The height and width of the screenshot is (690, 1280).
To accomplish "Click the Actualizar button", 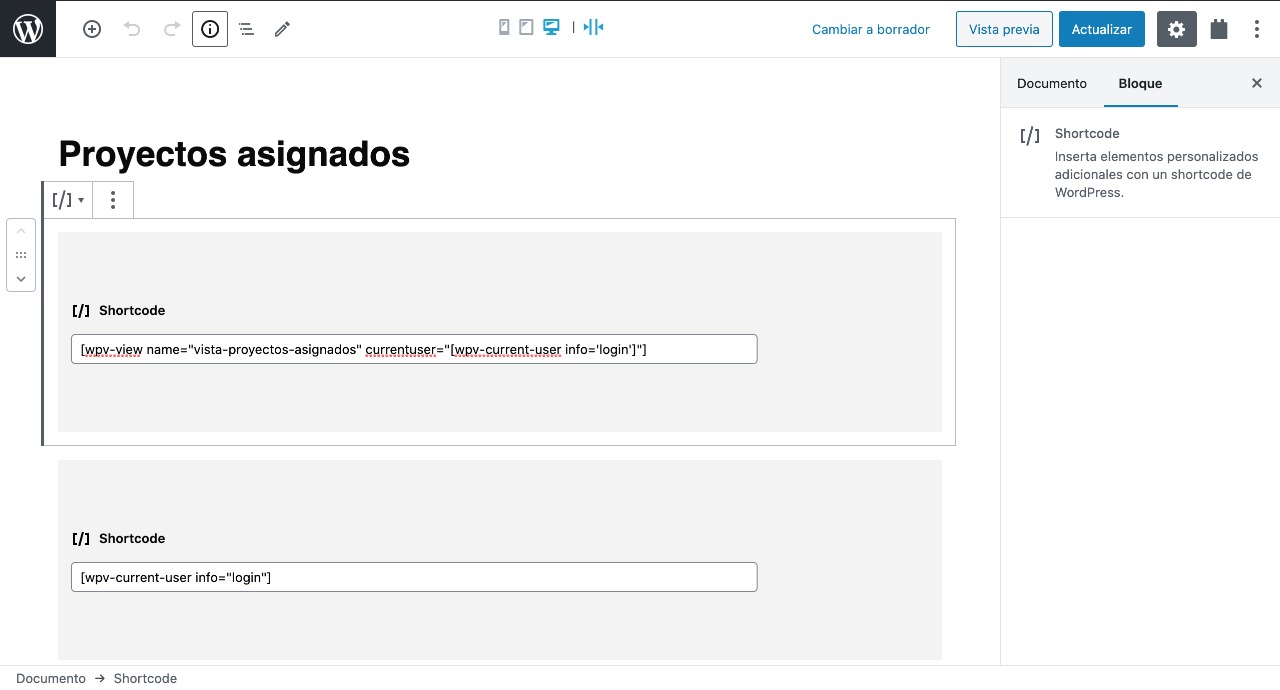I will 1101,29.
